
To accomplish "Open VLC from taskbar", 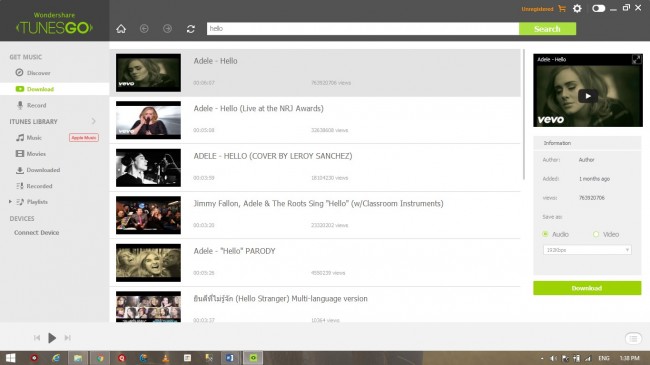I will (x=165, y=358).
